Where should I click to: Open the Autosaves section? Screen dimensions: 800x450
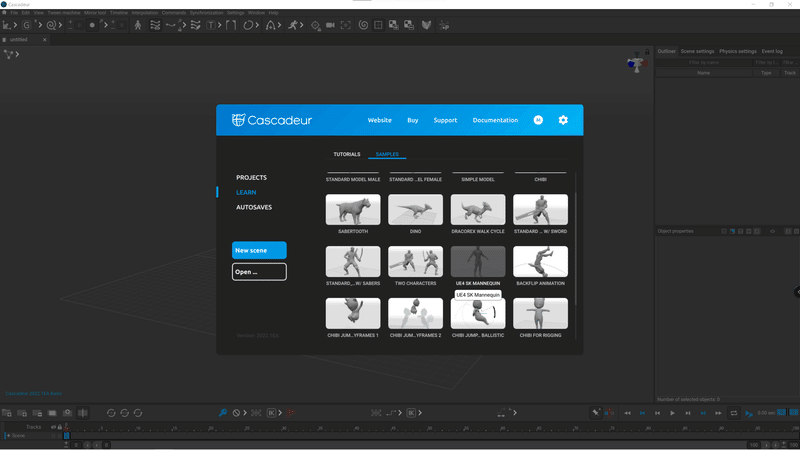[254, 207]
